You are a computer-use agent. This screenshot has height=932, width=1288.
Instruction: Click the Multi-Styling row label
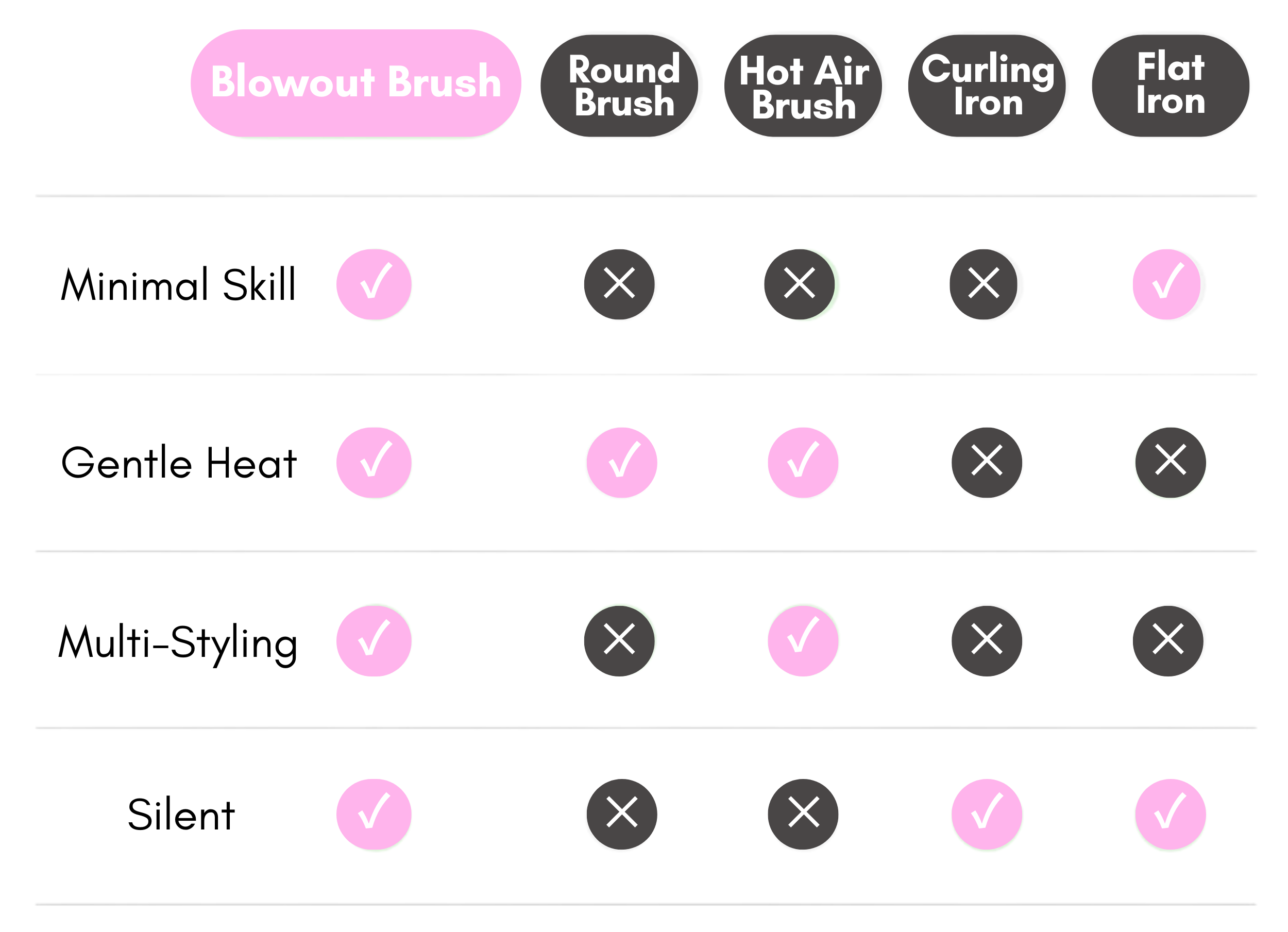pos(178,643)
